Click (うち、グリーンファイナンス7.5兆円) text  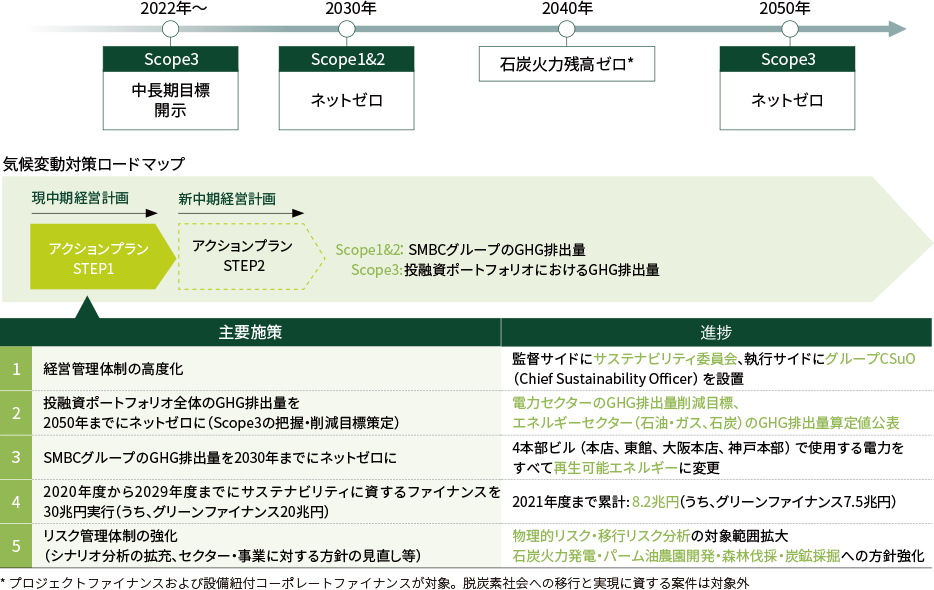787,502
